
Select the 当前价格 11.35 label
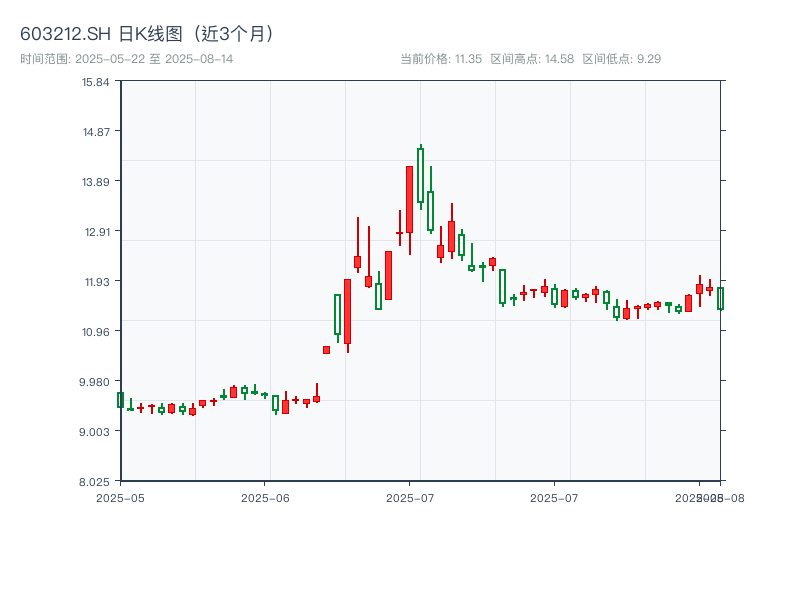coord(441,59)
